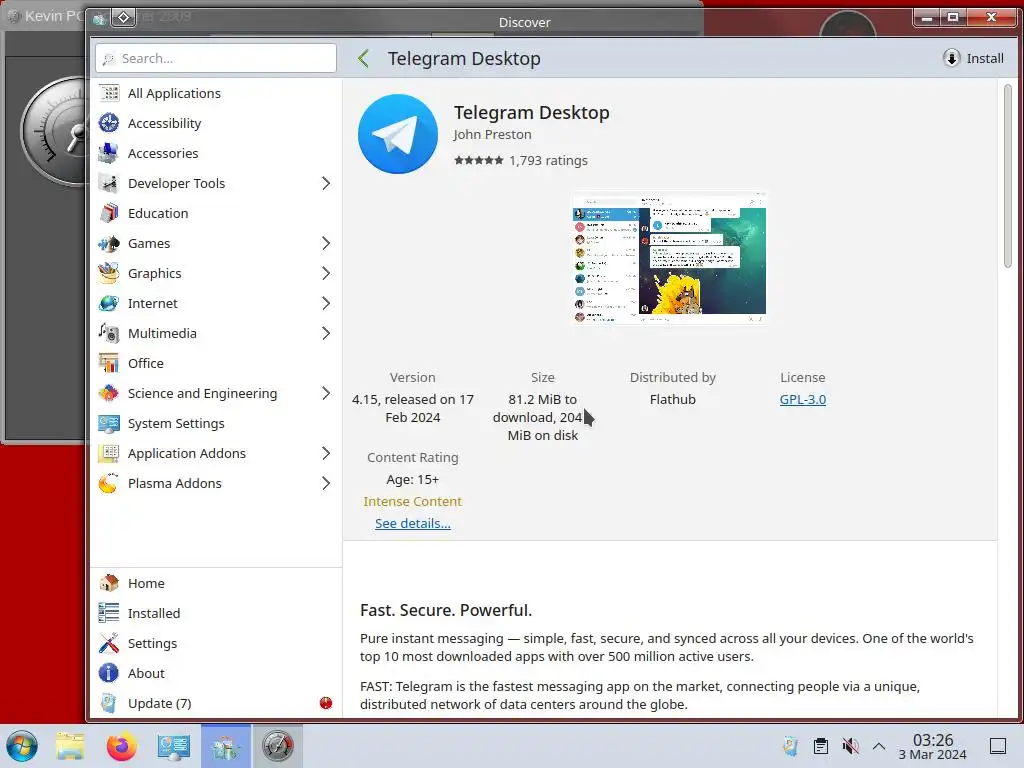
Task: Open the Accessibility category icon
Action: click(109, 123)
